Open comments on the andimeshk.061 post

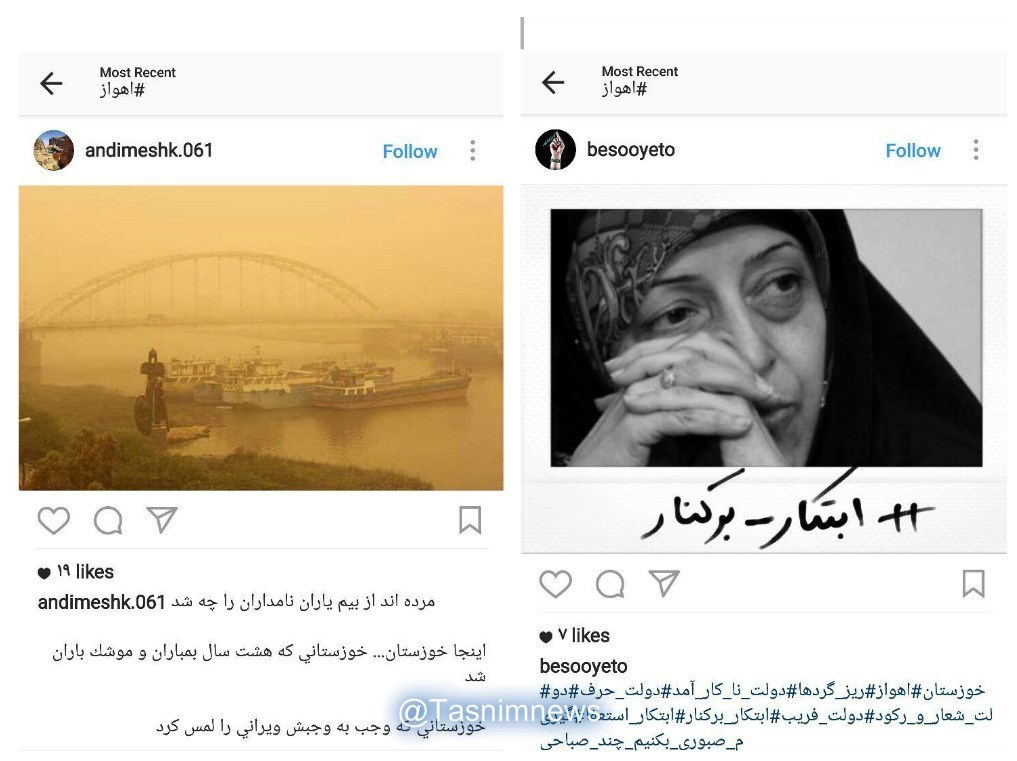point(108,520)
